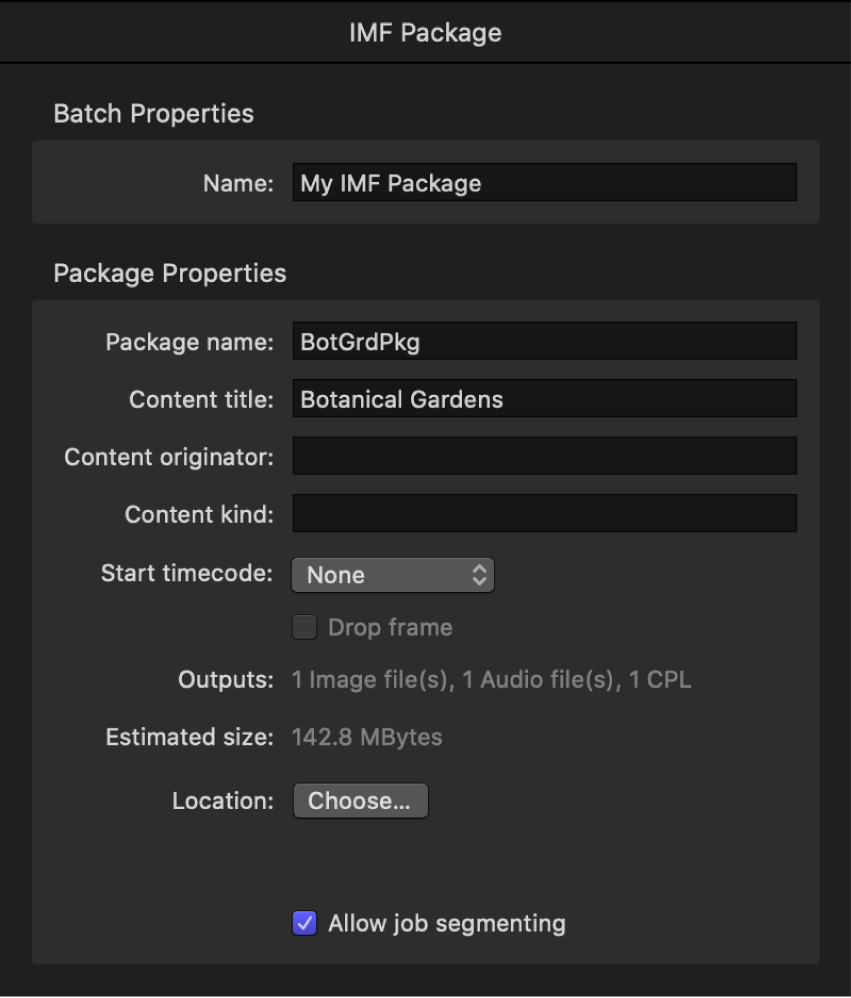851x998 pixels.
Task: Click Choose to set the output location
Action: (x=360, y=800)
